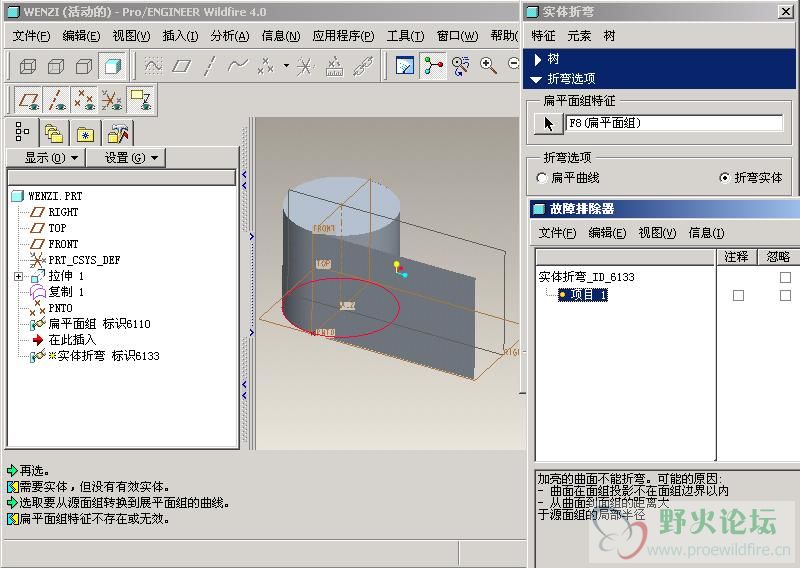Toggle datum axes display
800x568 pixels.
[x=57, y=100]
